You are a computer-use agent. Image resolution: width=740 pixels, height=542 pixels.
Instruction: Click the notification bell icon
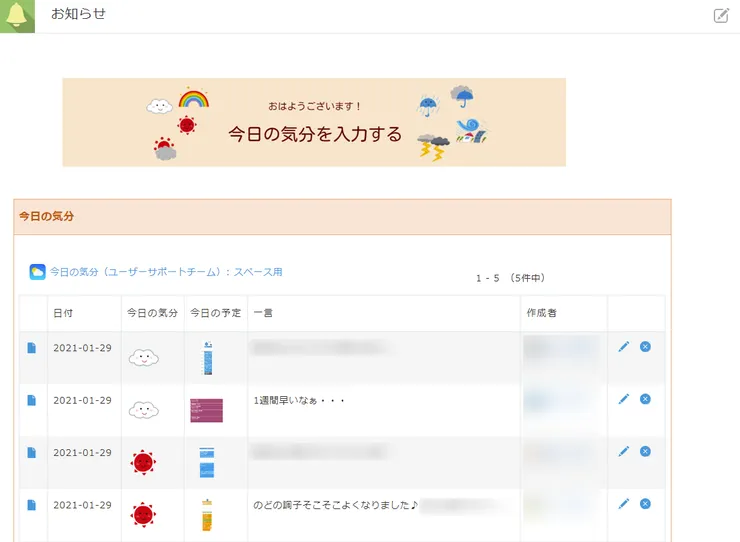pyautogui.click(x=17, y=15)
